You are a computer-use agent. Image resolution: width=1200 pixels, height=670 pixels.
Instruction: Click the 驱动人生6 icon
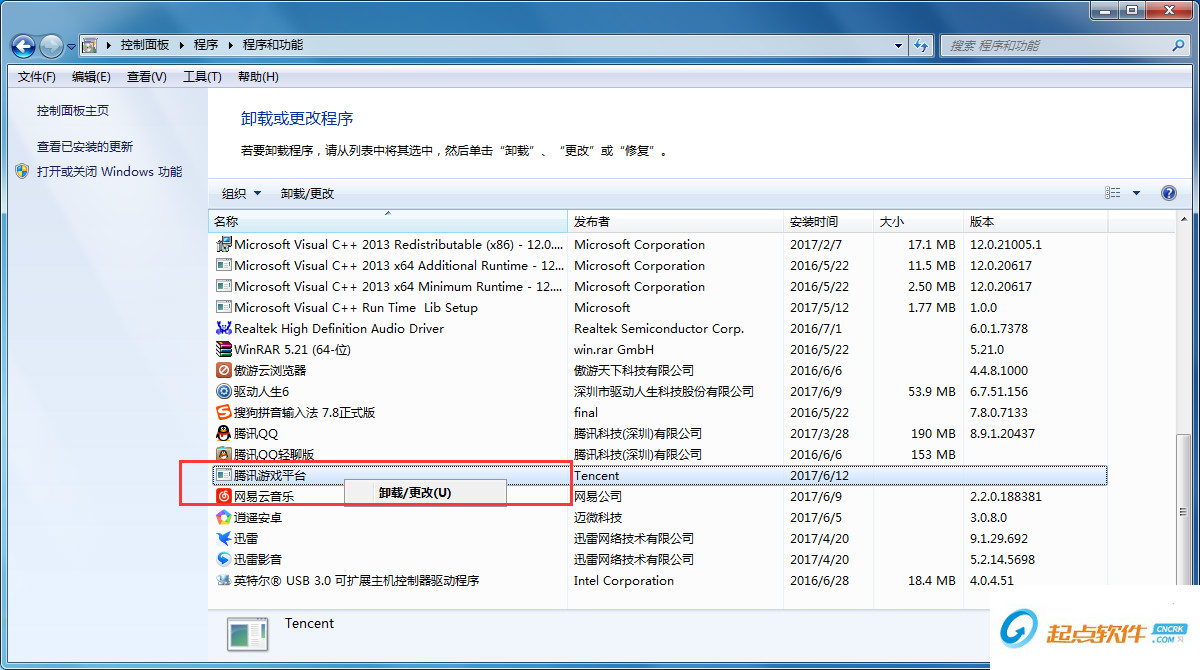223,391
